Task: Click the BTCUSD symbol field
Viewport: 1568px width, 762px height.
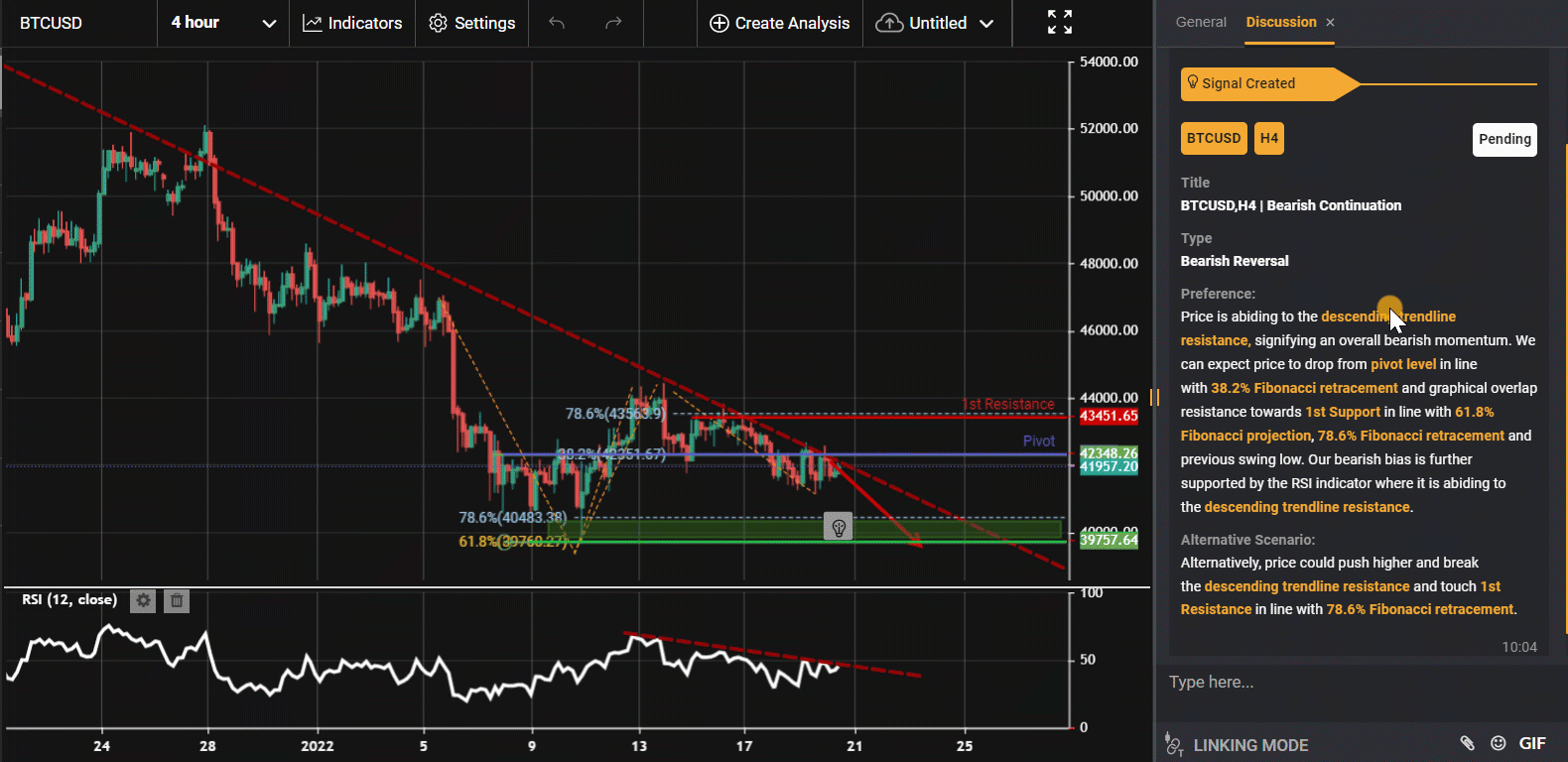Action: click(x=77, y=23)
